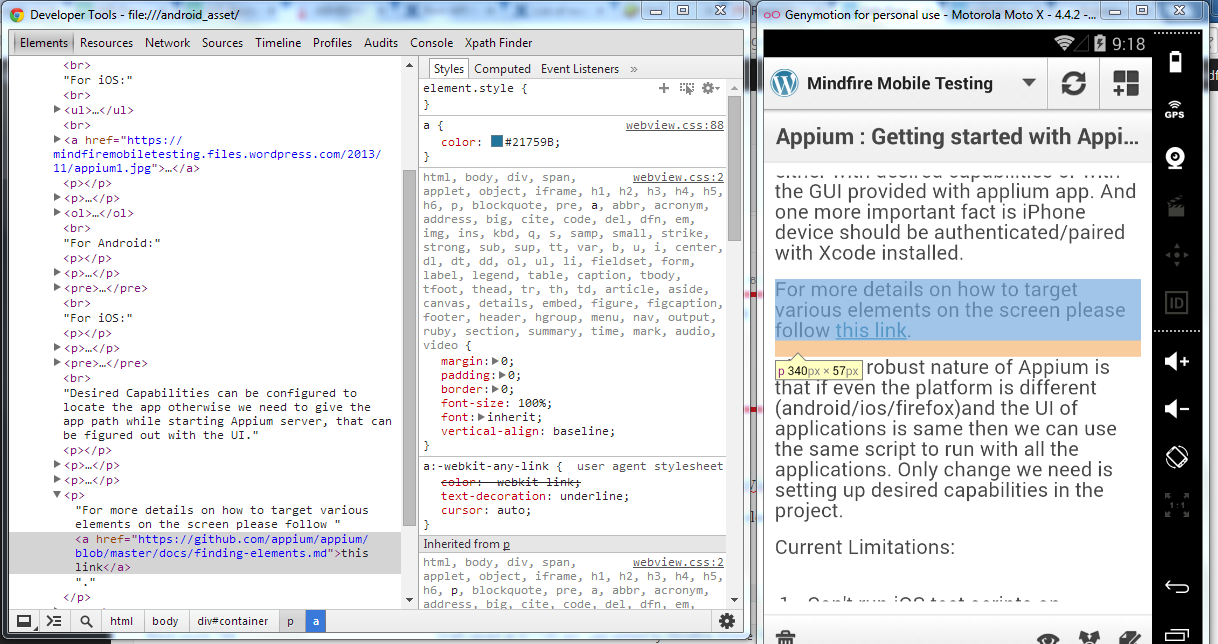The height and width of the screenshot is (644, 1218).
Task: Expand the appium1.jpg anchor node
Action: [57, 140]
